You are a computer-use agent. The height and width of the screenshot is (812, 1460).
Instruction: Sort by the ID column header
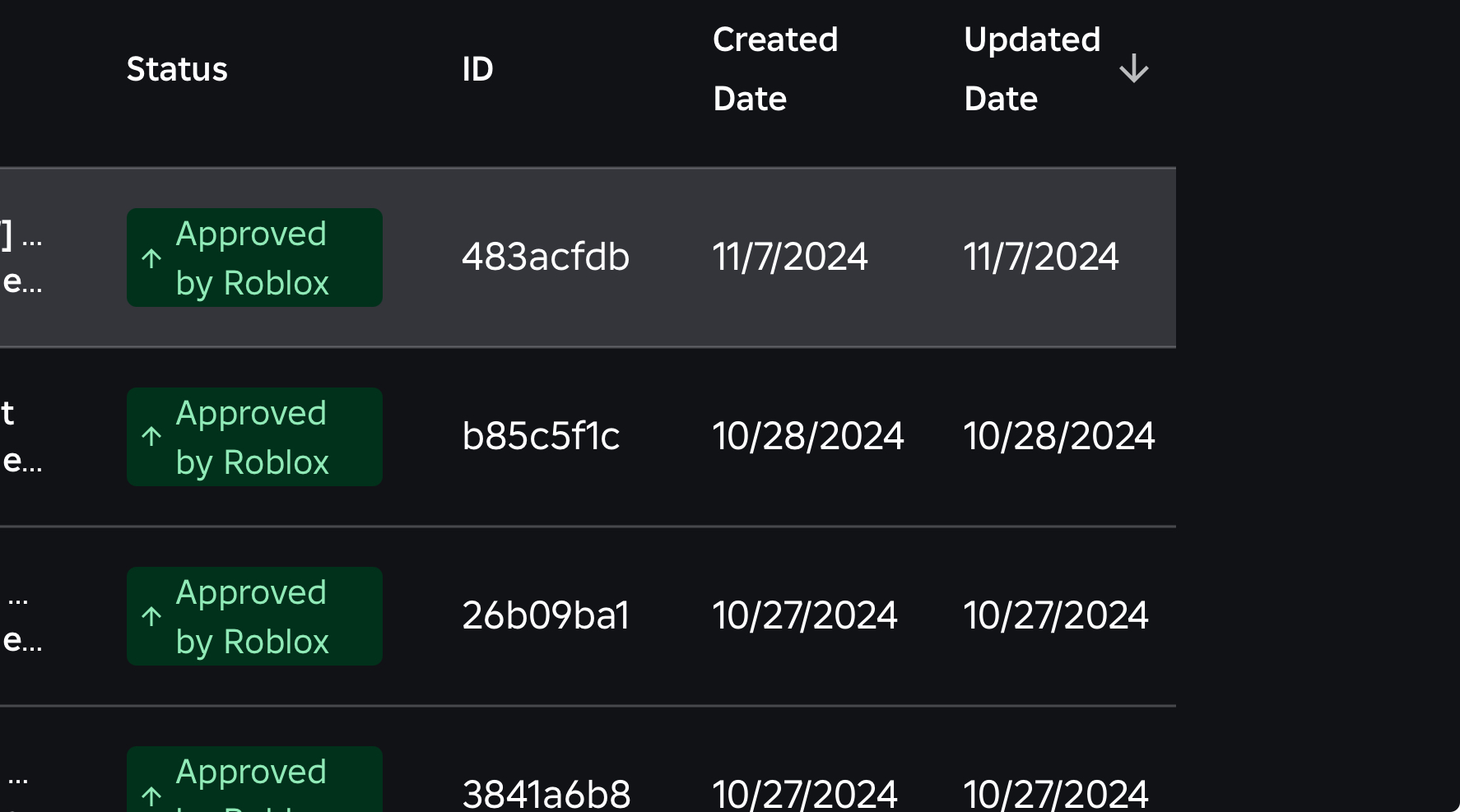tap(477, 69)
